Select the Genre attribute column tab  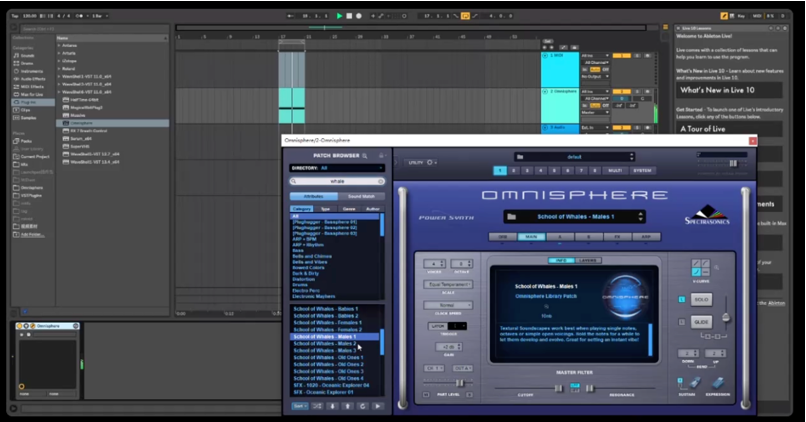click(x=349, y=209)
